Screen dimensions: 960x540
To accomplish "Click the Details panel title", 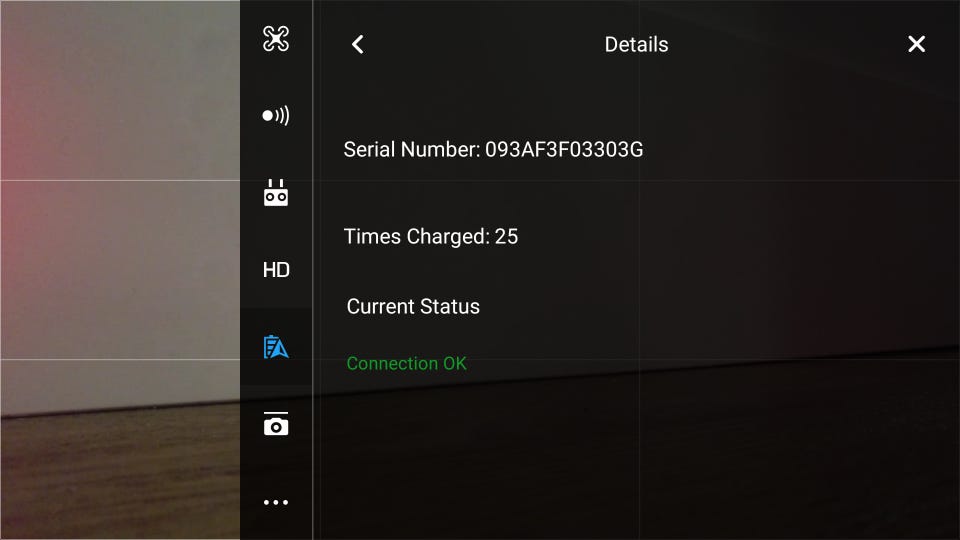I will tap(636, 45).
